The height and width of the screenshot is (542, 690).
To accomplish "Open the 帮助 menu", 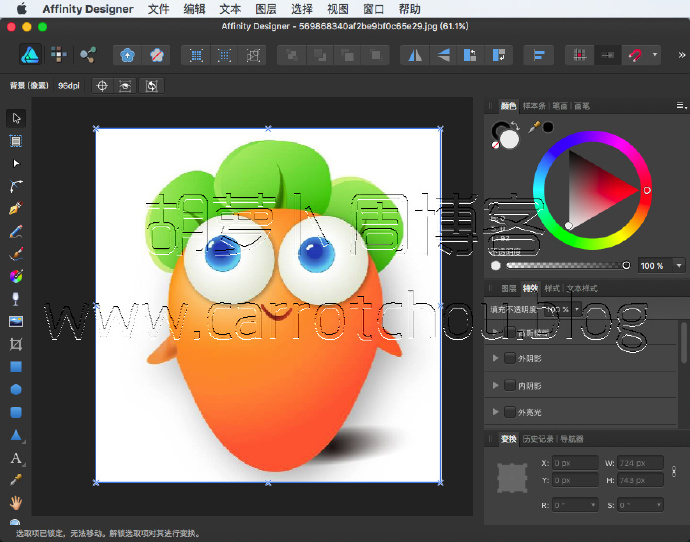I will (x=409, y=9).
